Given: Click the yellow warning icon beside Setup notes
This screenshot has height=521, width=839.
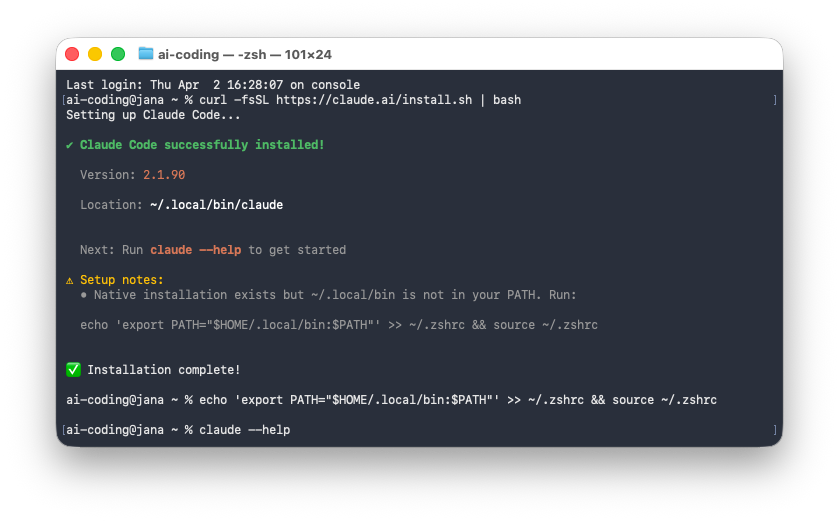Looking at the screenshot, I should click(x=70, y=280).
